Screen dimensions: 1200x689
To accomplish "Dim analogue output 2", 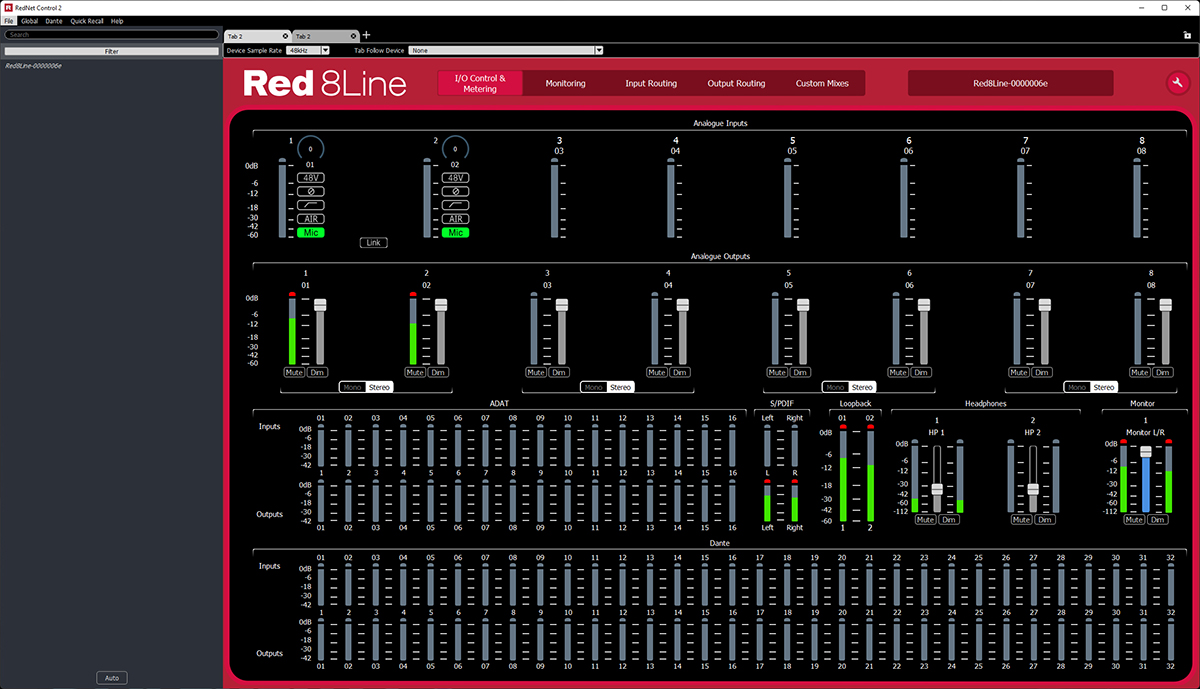I will click(439, 372).
